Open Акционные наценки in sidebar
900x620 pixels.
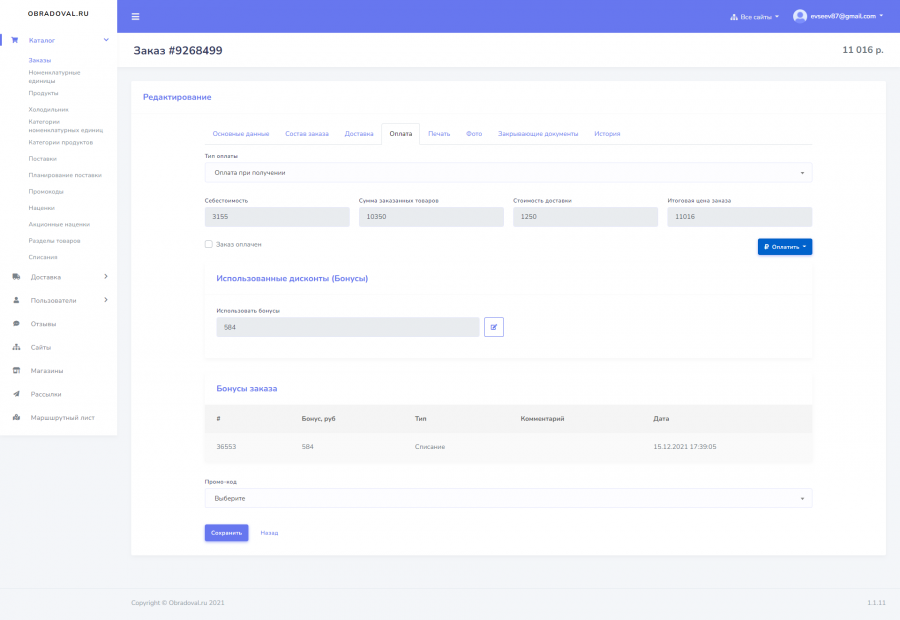coord(59,224)
